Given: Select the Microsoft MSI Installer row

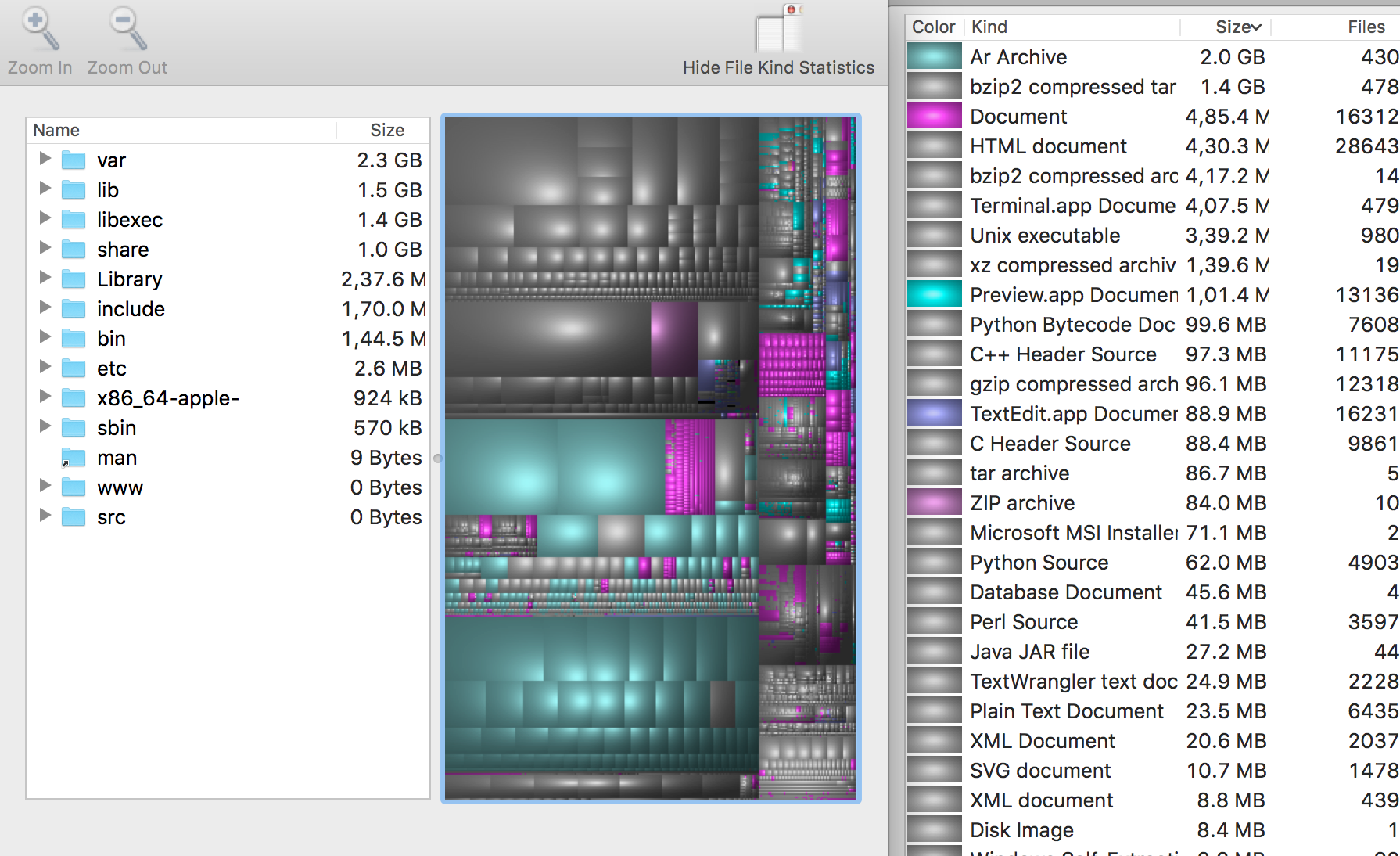Looking at the screenshot, I should tap(1153, 532).
